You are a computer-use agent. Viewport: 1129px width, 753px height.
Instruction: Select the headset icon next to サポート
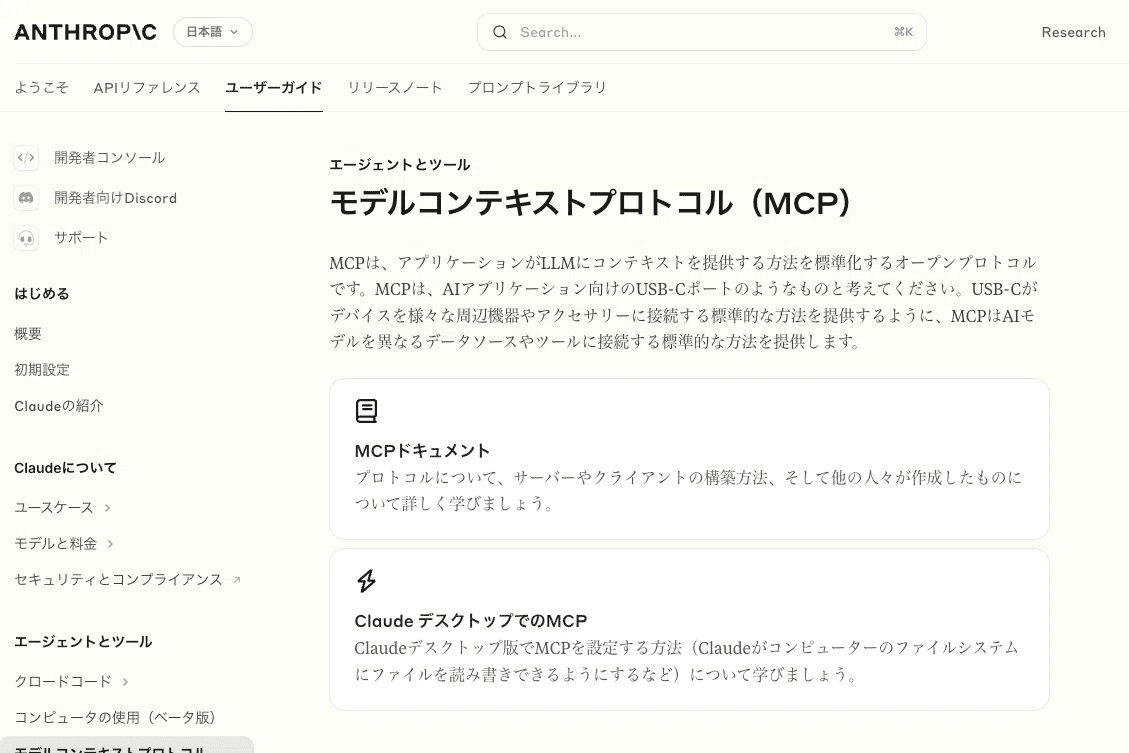(26, 238)
